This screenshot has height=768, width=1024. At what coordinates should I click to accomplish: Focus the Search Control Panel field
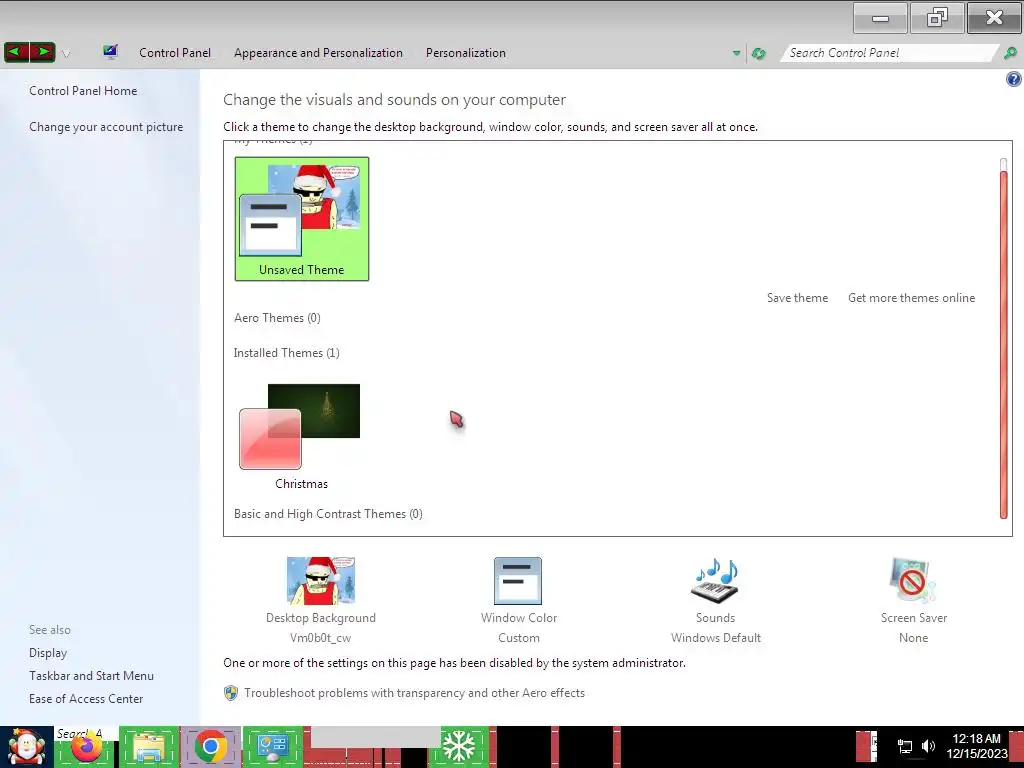pyautogui.click(x=888, y=53)
